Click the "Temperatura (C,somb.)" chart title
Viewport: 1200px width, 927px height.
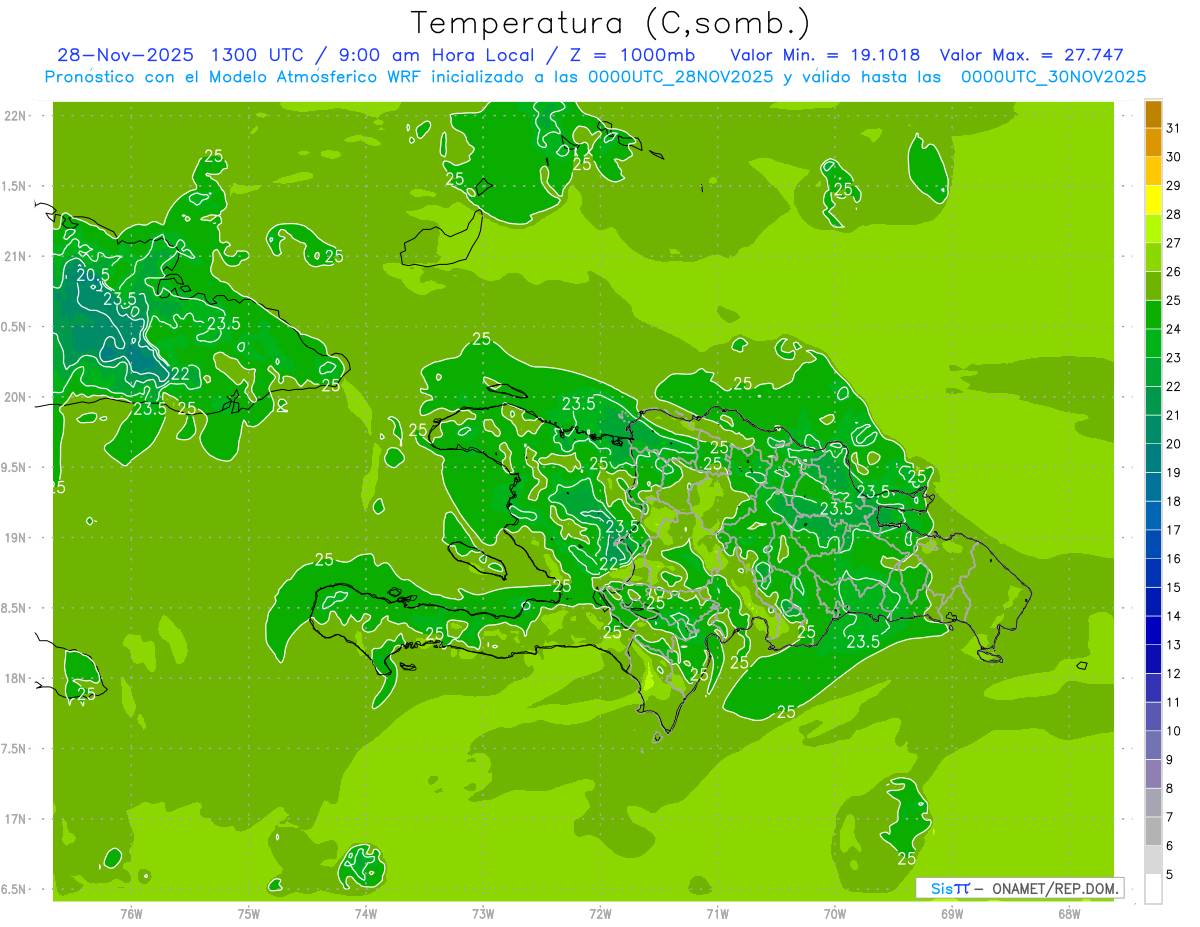pos(610,24)
